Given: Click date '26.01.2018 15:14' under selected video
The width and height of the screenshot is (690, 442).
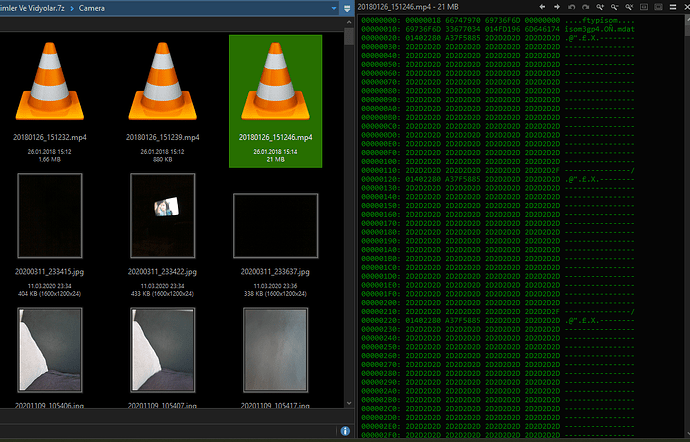Looking at the screenshot, I should [x=275, y=151].
